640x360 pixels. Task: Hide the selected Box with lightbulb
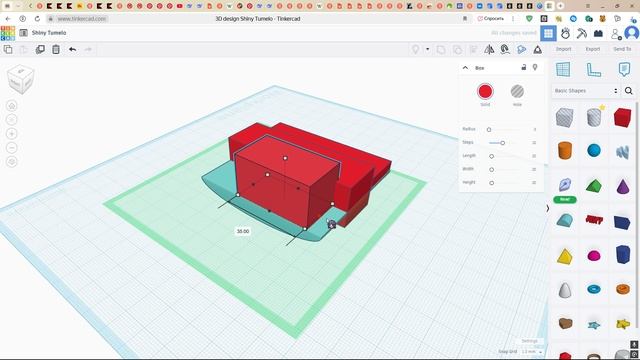(535, 67)
